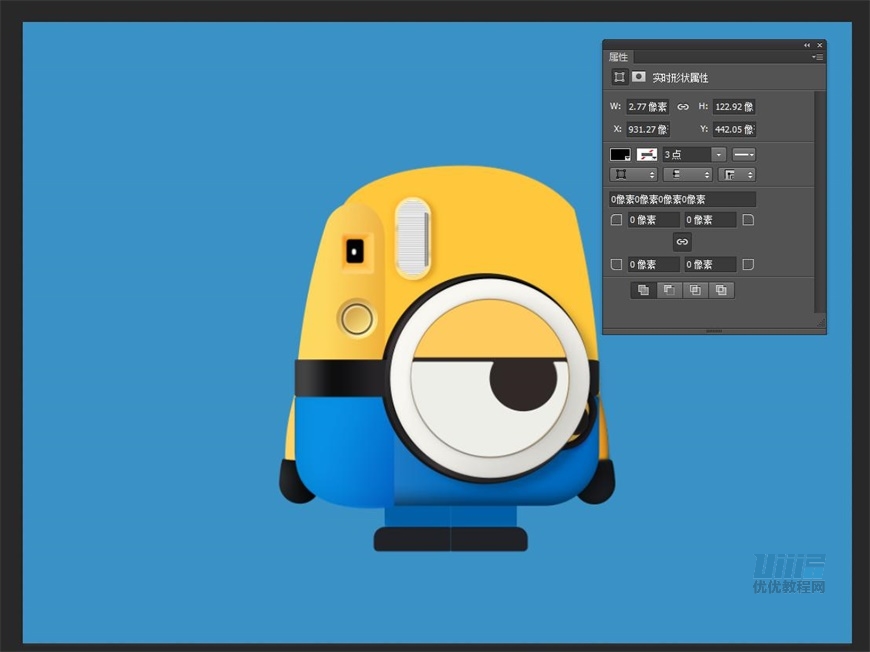Collapse the panel with the double-arrow icon
Screen dimensions: 870x652
[x=807, y=45]
